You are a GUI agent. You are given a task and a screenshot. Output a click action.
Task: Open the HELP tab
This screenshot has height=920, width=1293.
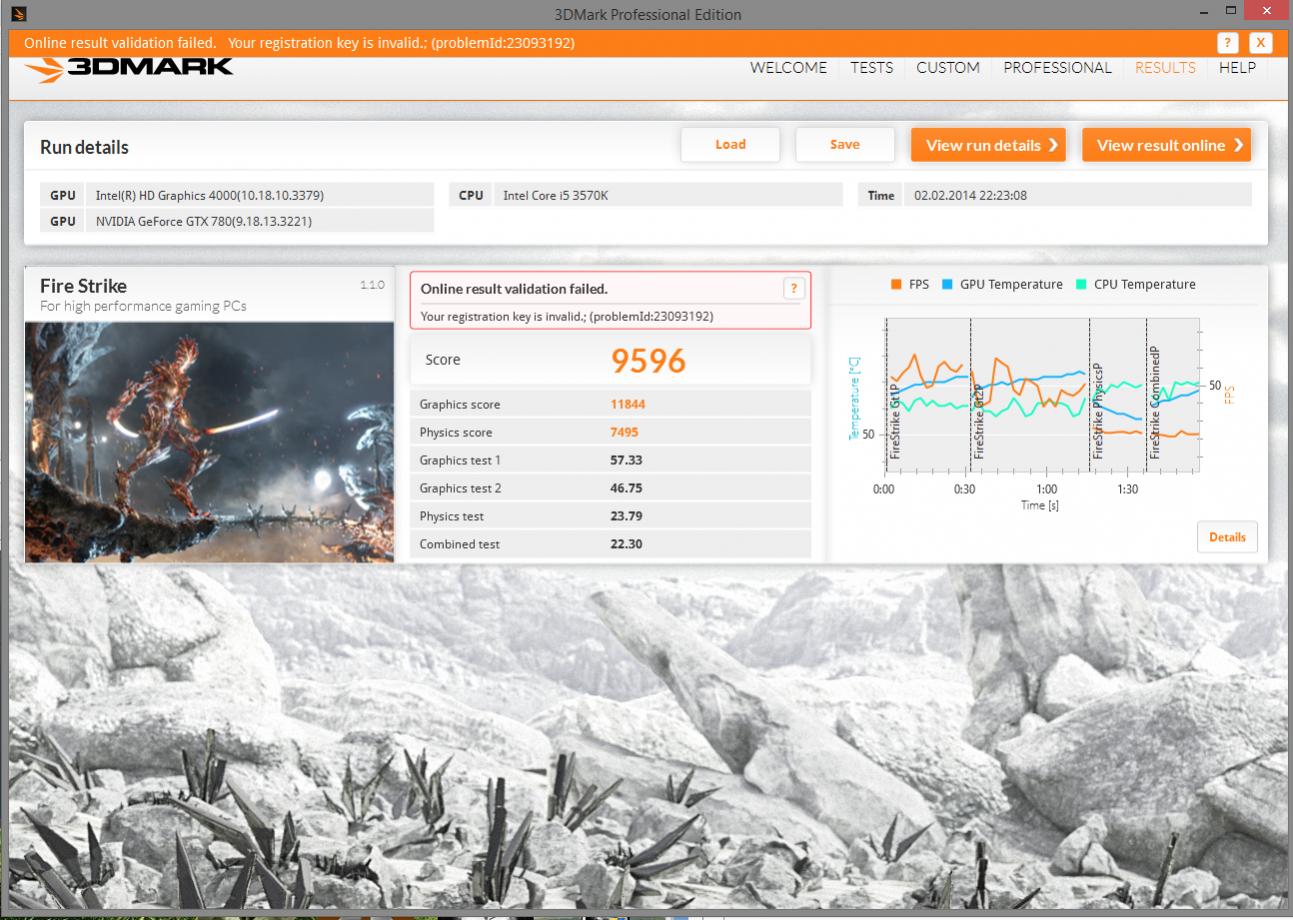pos(1237,68)
